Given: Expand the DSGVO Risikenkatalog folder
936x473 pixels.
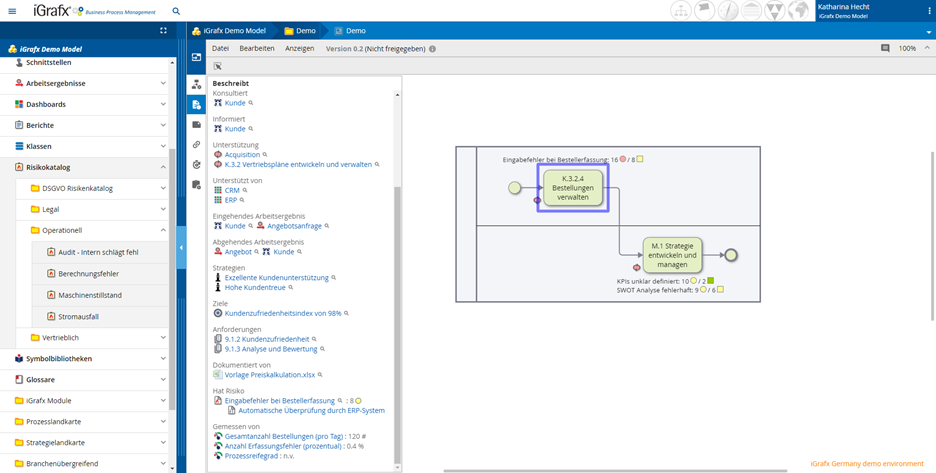Looking at the screenshot, I should click(163, 188).
